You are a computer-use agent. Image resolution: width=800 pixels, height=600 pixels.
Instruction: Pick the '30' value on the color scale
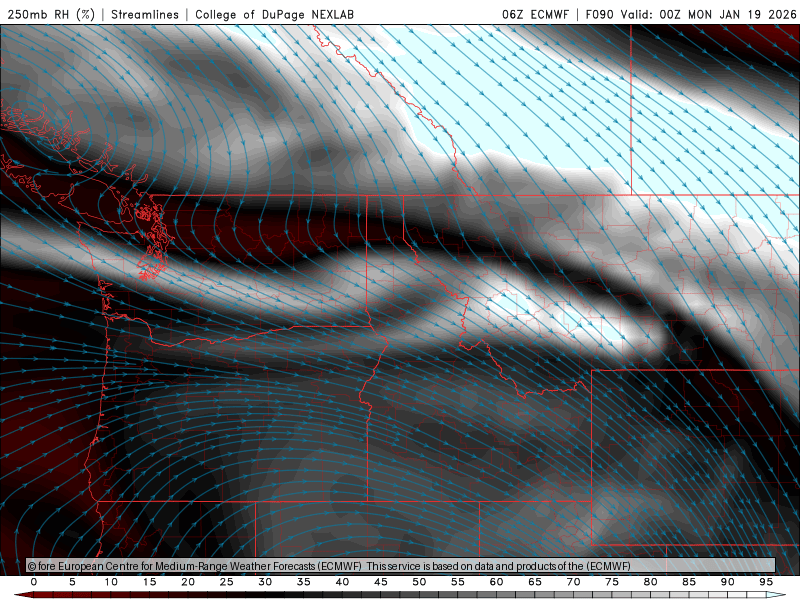point(265,582)
